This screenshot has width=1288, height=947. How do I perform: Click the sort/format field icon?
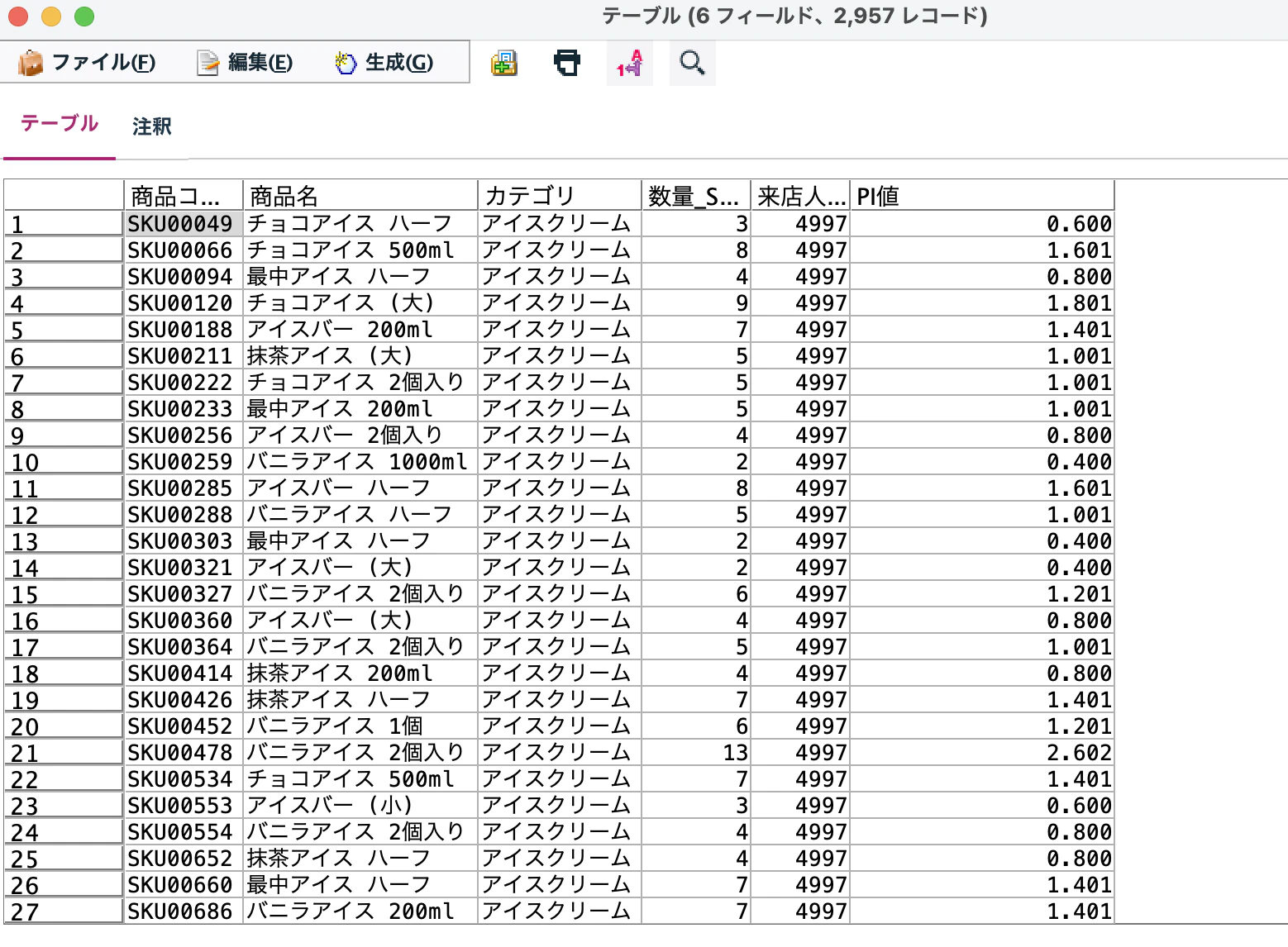[630, 63]
